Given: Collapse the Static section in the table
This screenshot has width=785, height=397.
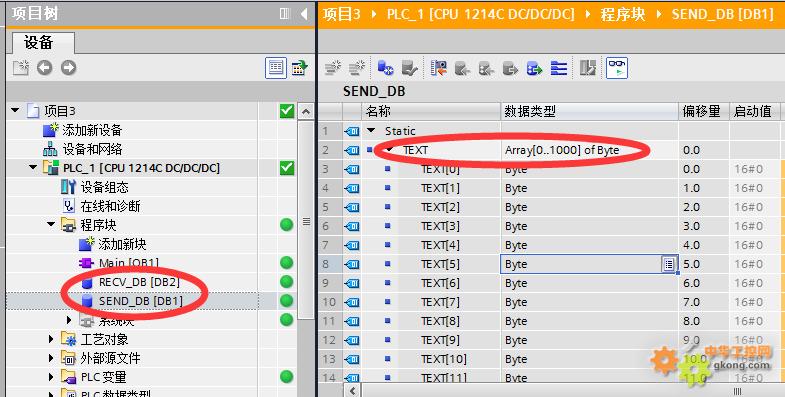Looking at the screenshot, I should 371,130.
